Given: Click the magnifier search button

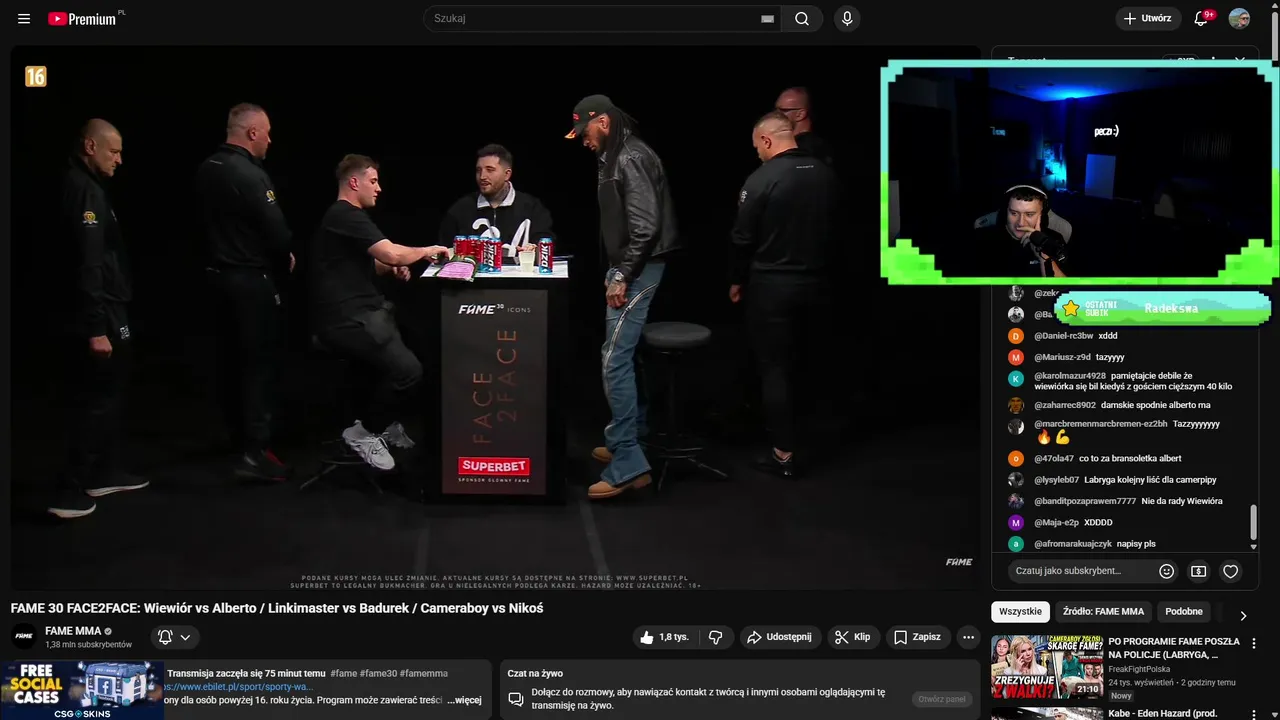Looking at the screenshot, I should coord(802,18).
